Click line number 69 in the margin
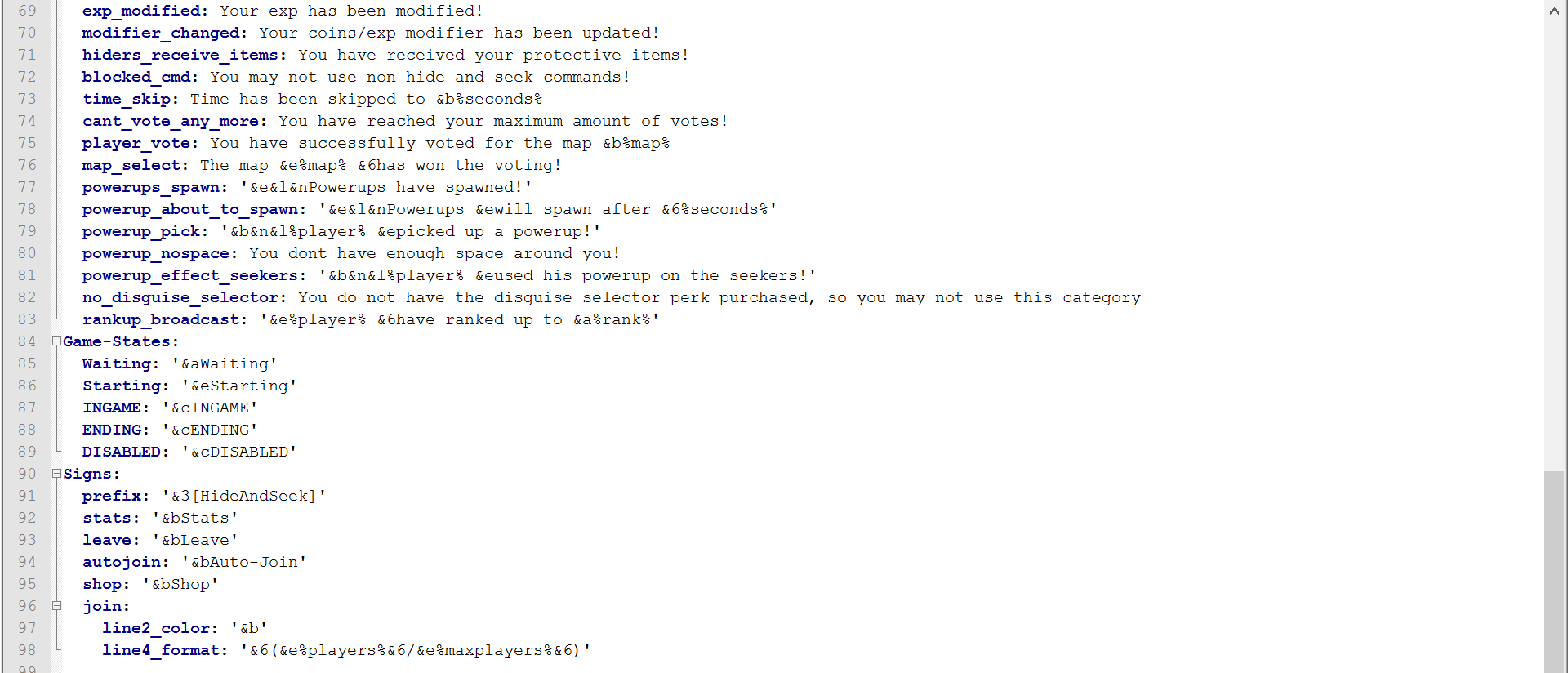The image size is (1568, 673). click(x=28, y=11)
